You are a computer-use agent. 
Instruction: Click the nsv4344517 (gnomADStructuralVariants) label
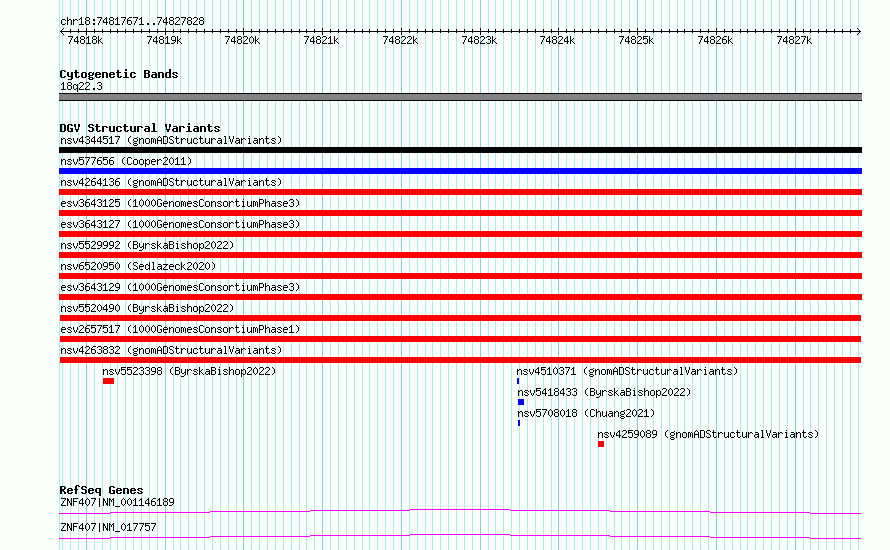click(171, 140)
